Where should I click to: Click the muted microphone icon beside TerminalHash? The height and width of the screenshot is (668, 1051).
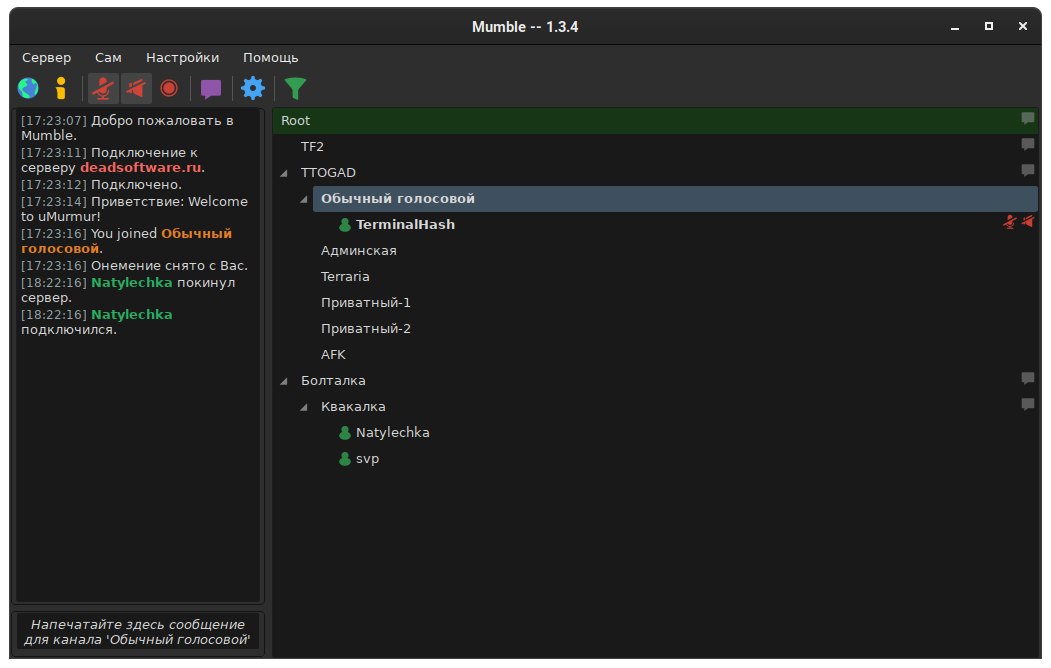click(1009, 222)
